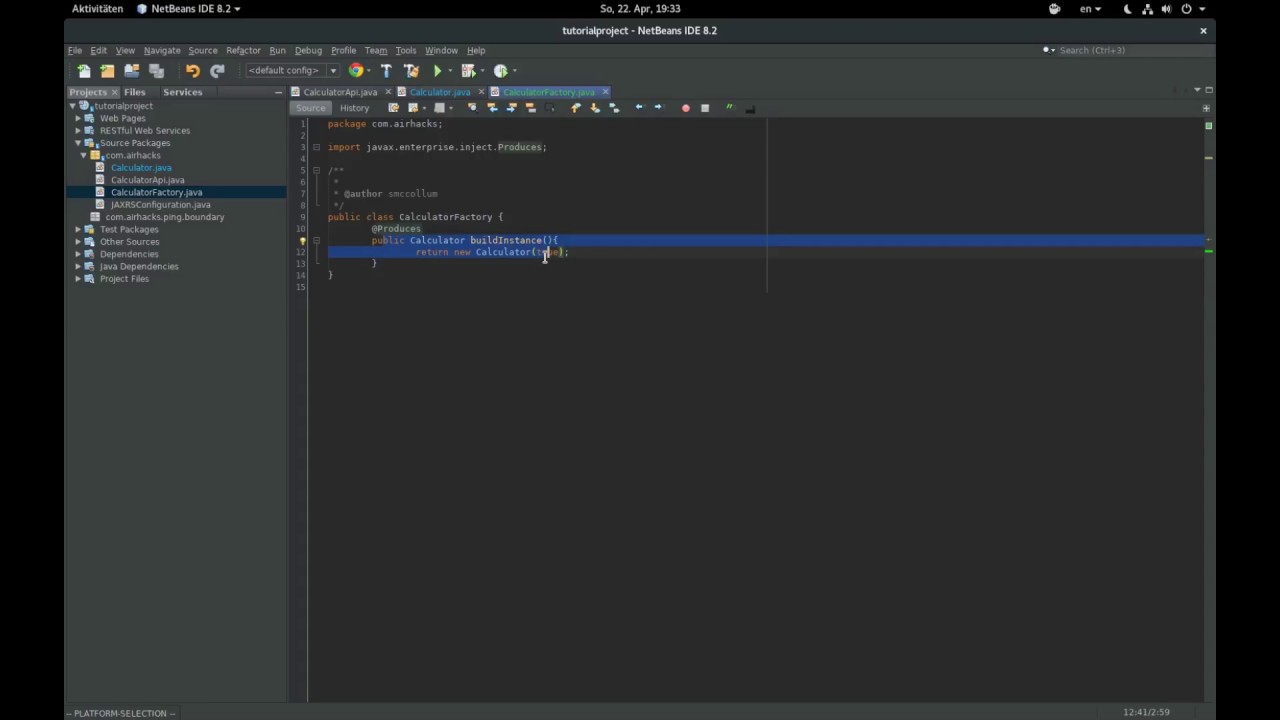
Task: Expand the Project Files node
Action: [x=78, y=279]
